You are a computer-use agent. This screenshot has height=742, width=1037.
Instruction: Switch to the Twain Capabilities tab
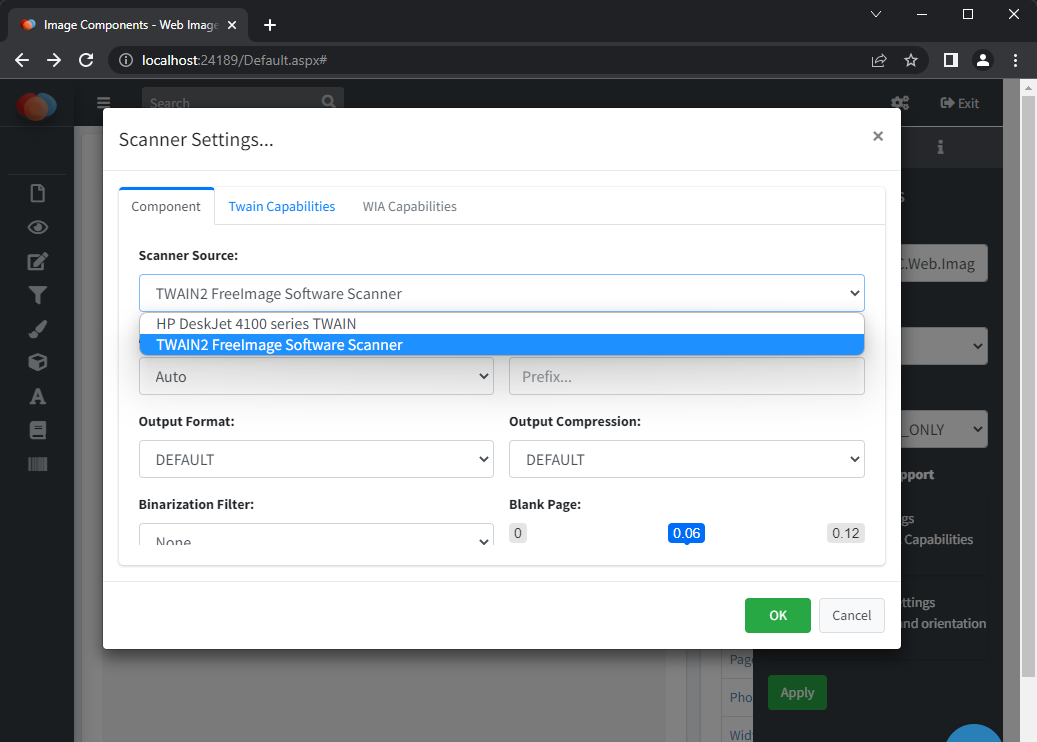pyautogui.click(x=282, y=206)
